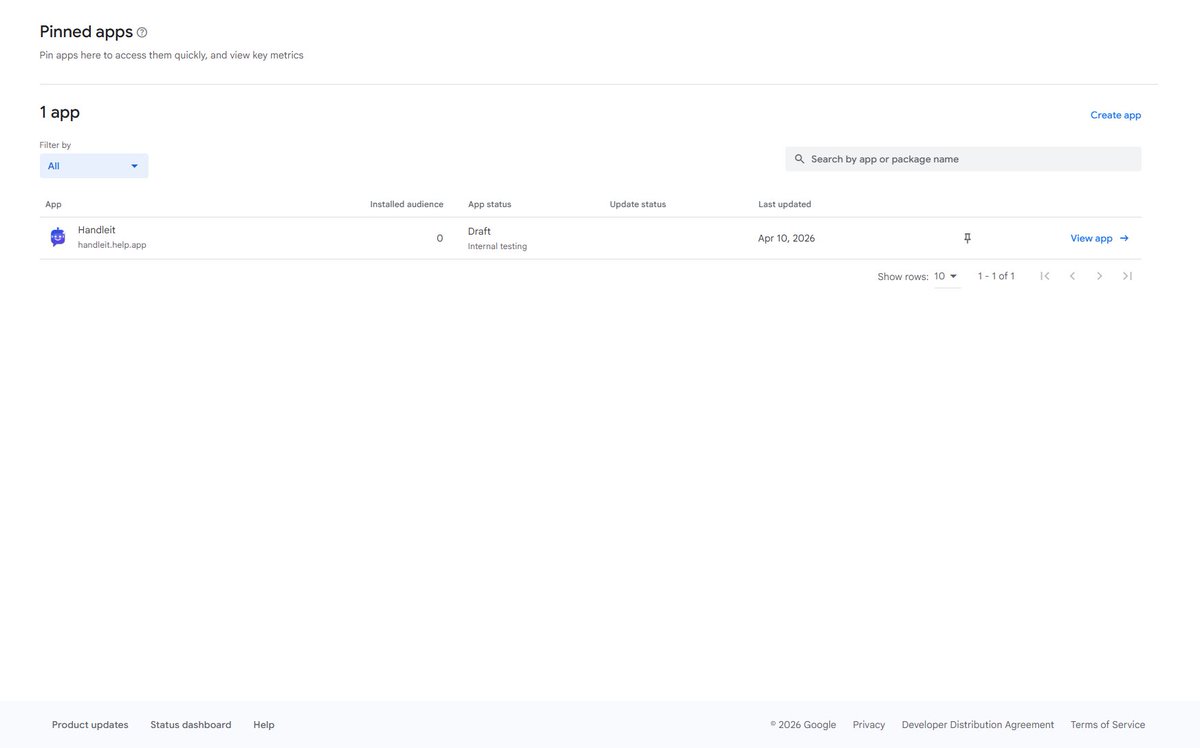
Task: Go to the next page
Action: [x=1100, y=276]
